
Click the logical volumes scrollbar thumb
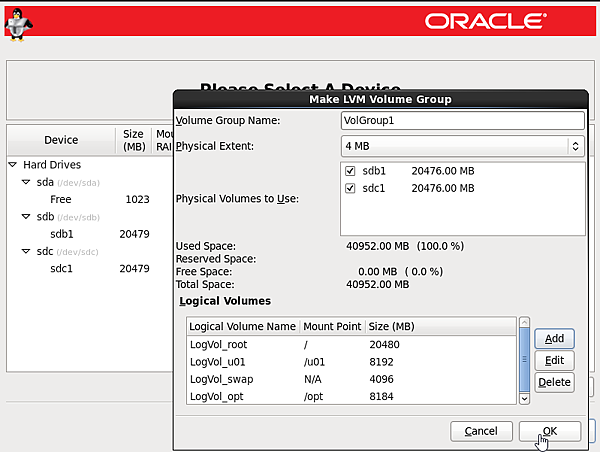[524, 360]
